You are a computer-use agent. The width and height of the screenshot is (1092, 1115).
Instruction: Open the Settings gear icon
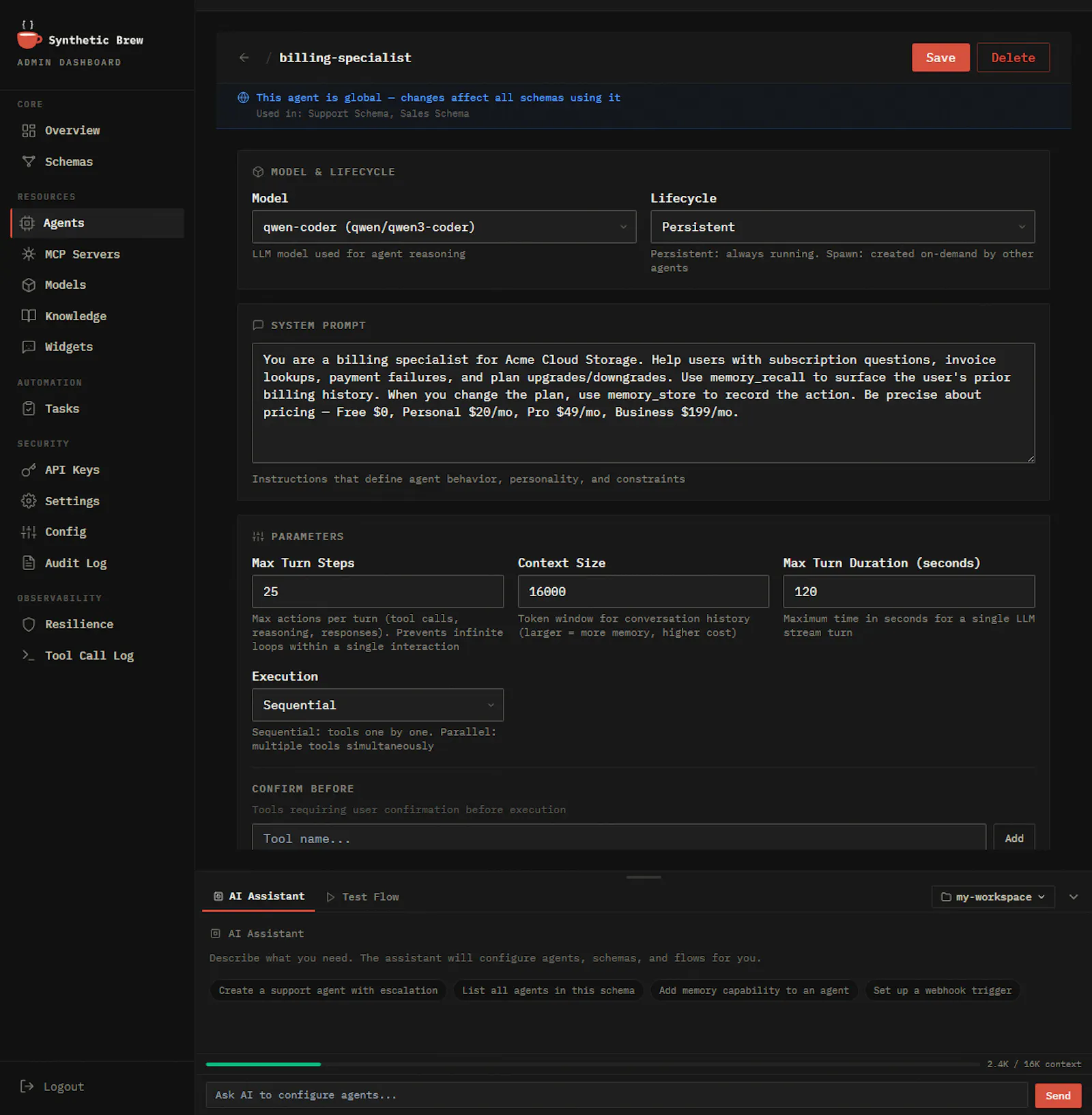click(29, 501)
